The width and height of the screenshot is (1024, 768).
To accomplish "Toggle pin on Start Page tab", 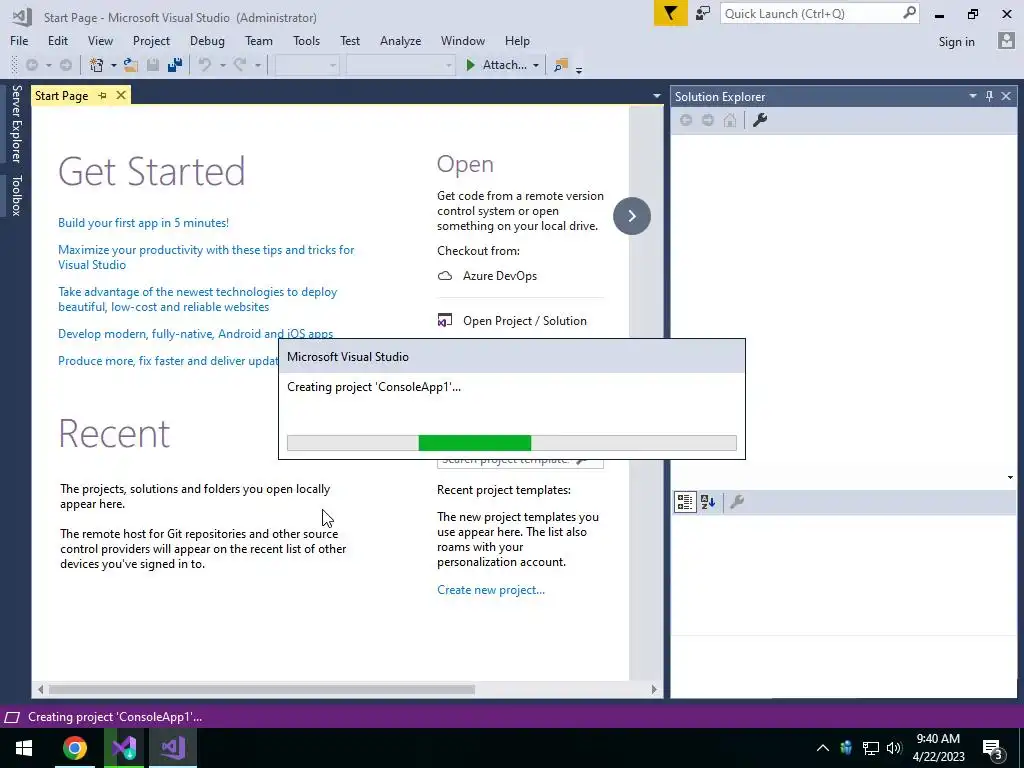I will tap(103, 95).
